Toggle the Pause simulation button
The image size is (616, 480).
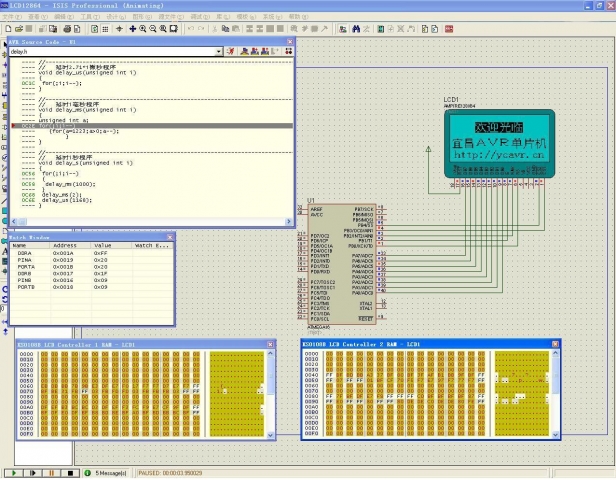pos(52,472)
